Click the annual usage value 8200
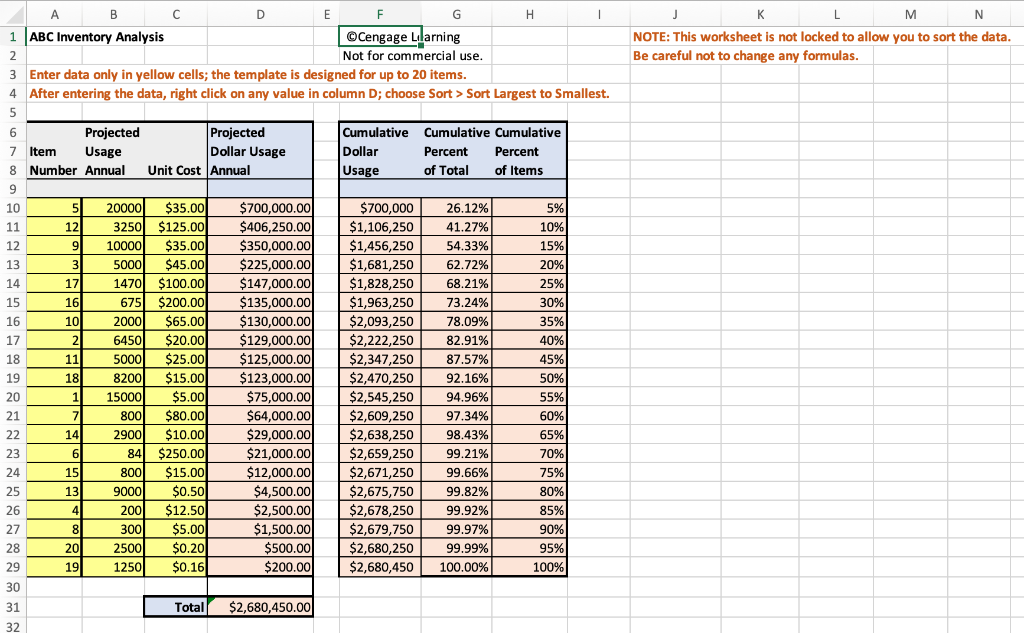Viewport: 1024px width, 633px height. tap(113, 379)
